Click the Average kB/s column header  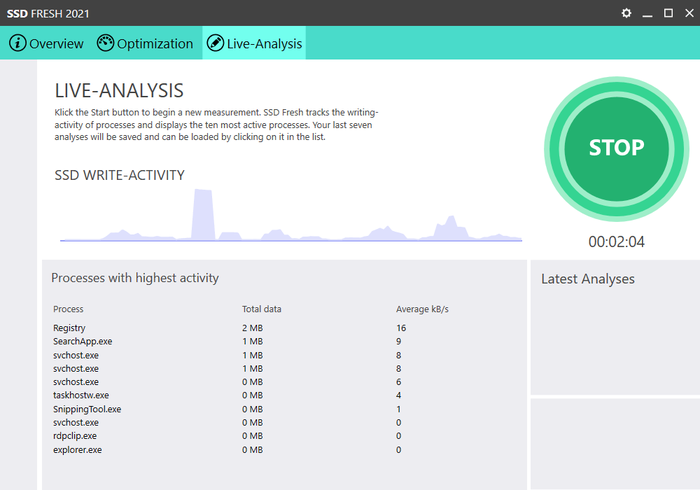pyautogui.click(x=422, y=309)
